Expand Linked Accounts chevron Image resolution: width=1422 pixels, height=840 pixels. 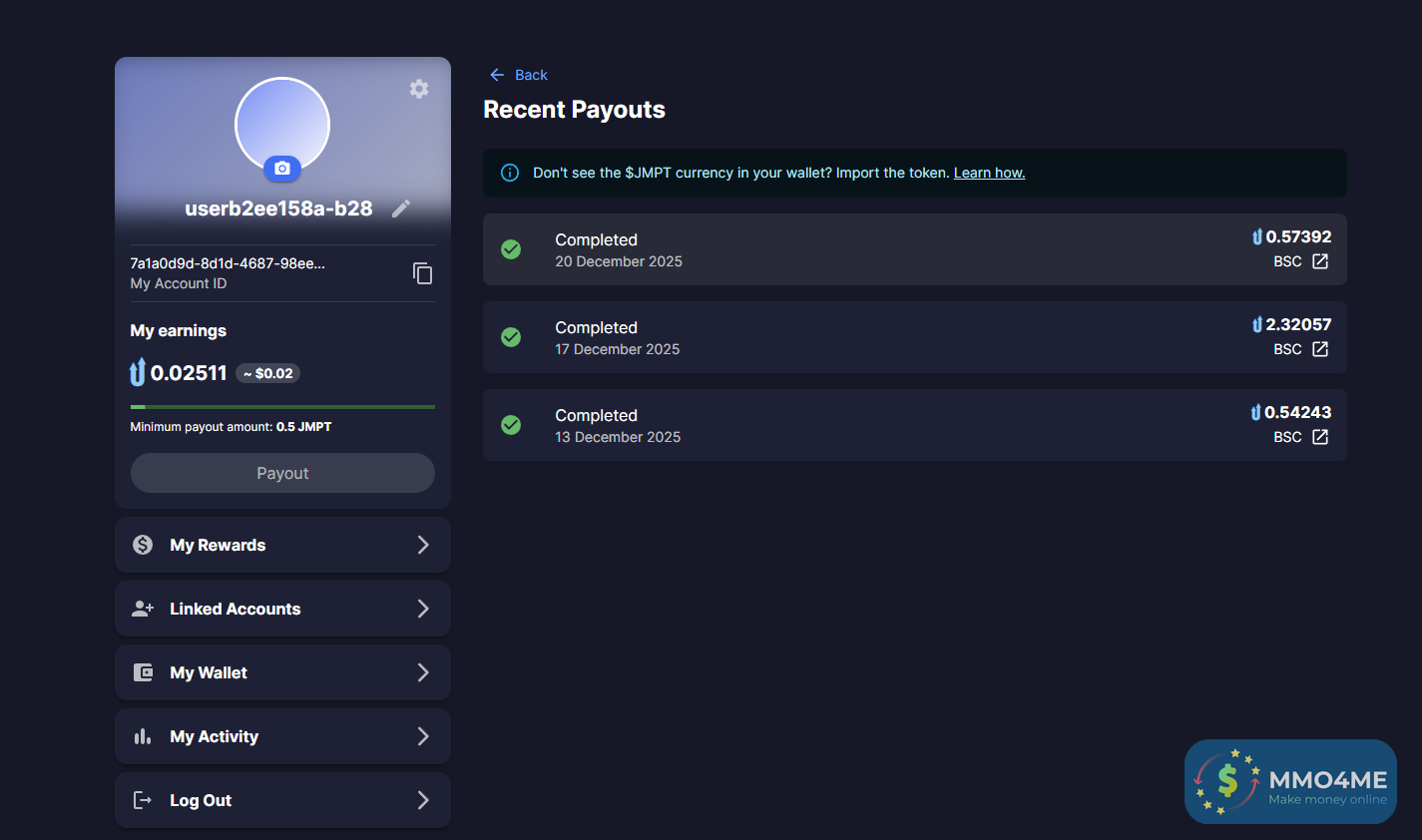(423, 609)
